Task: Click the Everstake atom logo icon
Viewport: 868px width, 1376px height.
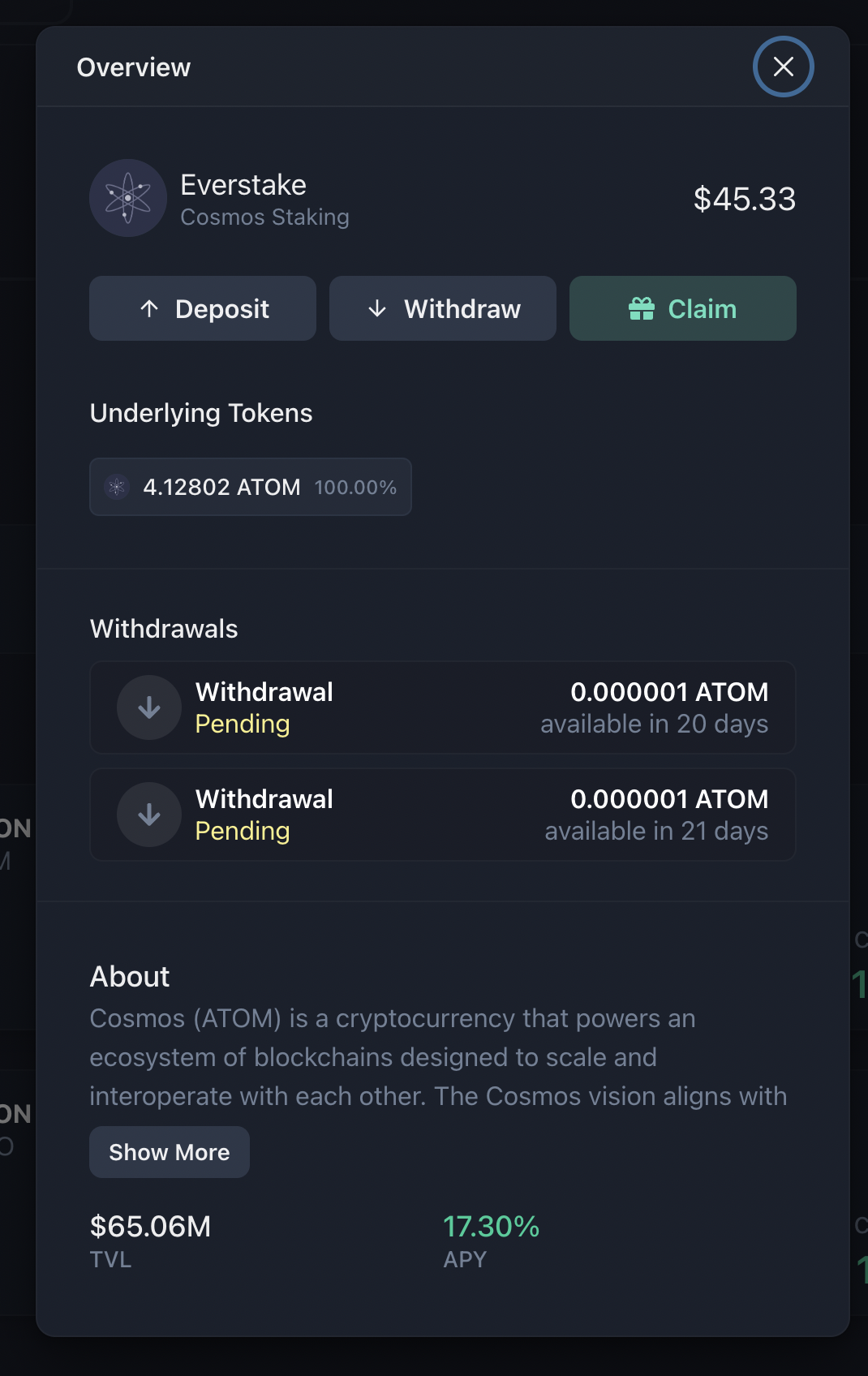Action: tap(127, 198)
